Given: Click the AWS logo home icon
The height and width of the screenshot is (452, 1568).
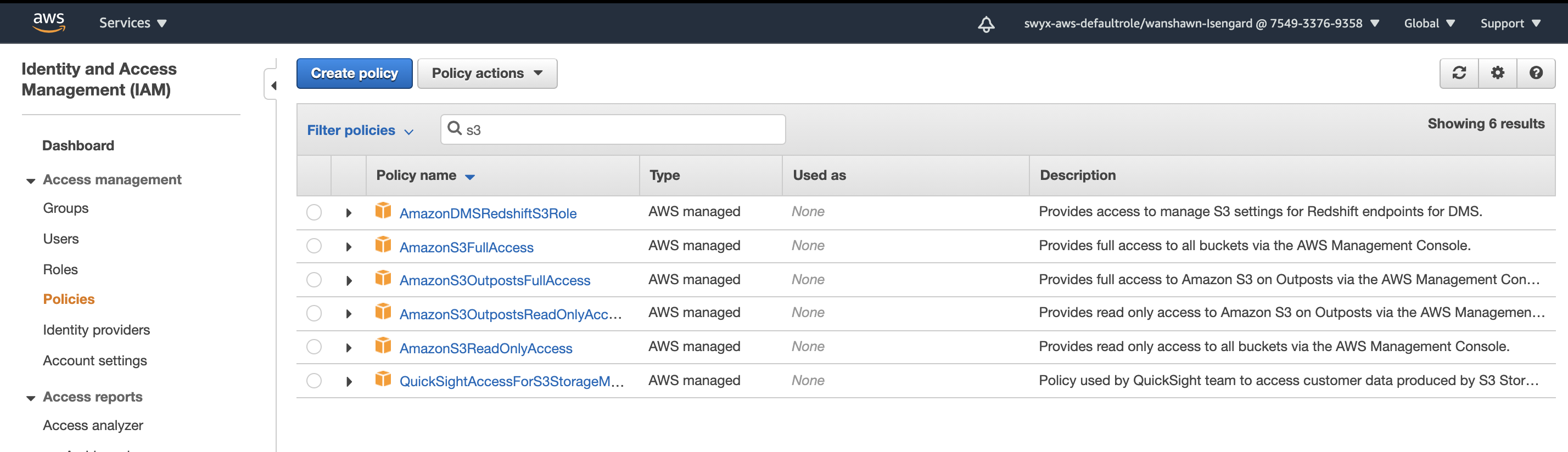Looking at the screenshot, I should click(49, 22).
